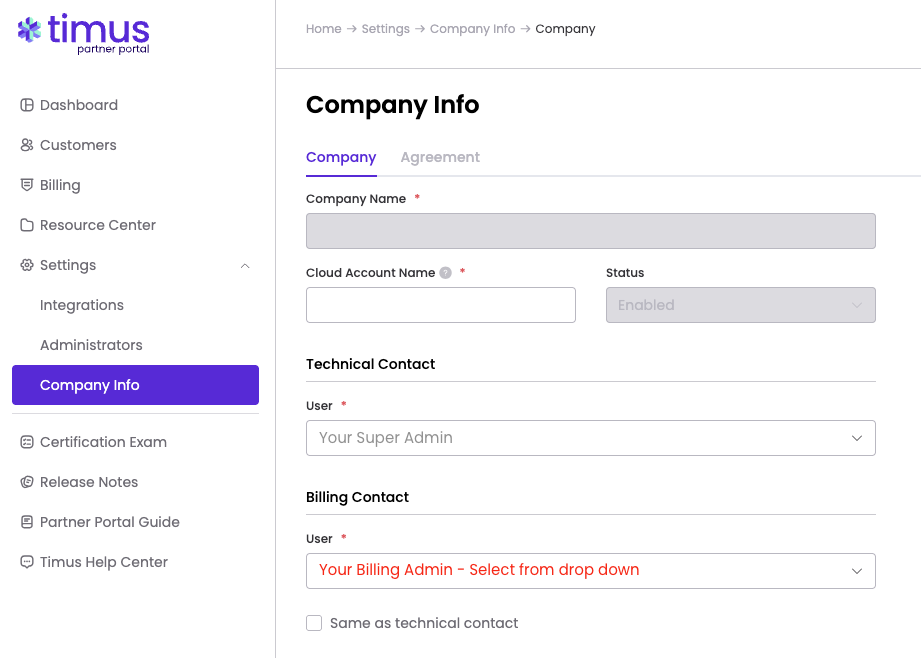This screenshot has height=658, width=921.
Task: Open the Technical Contact user dropdown
Action: pos(591,438)
